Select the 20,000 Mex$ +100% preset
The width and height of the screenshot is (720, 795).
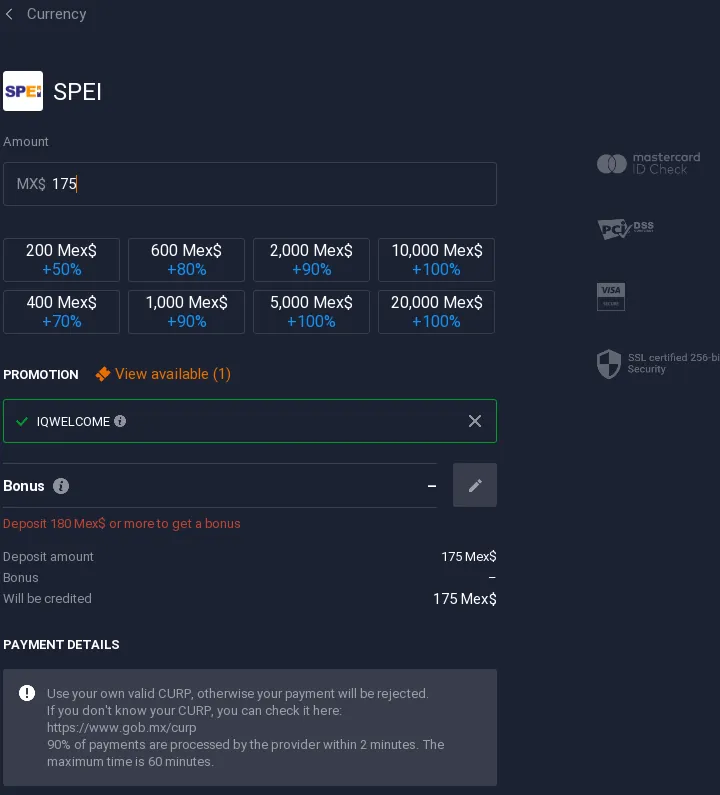437,312
